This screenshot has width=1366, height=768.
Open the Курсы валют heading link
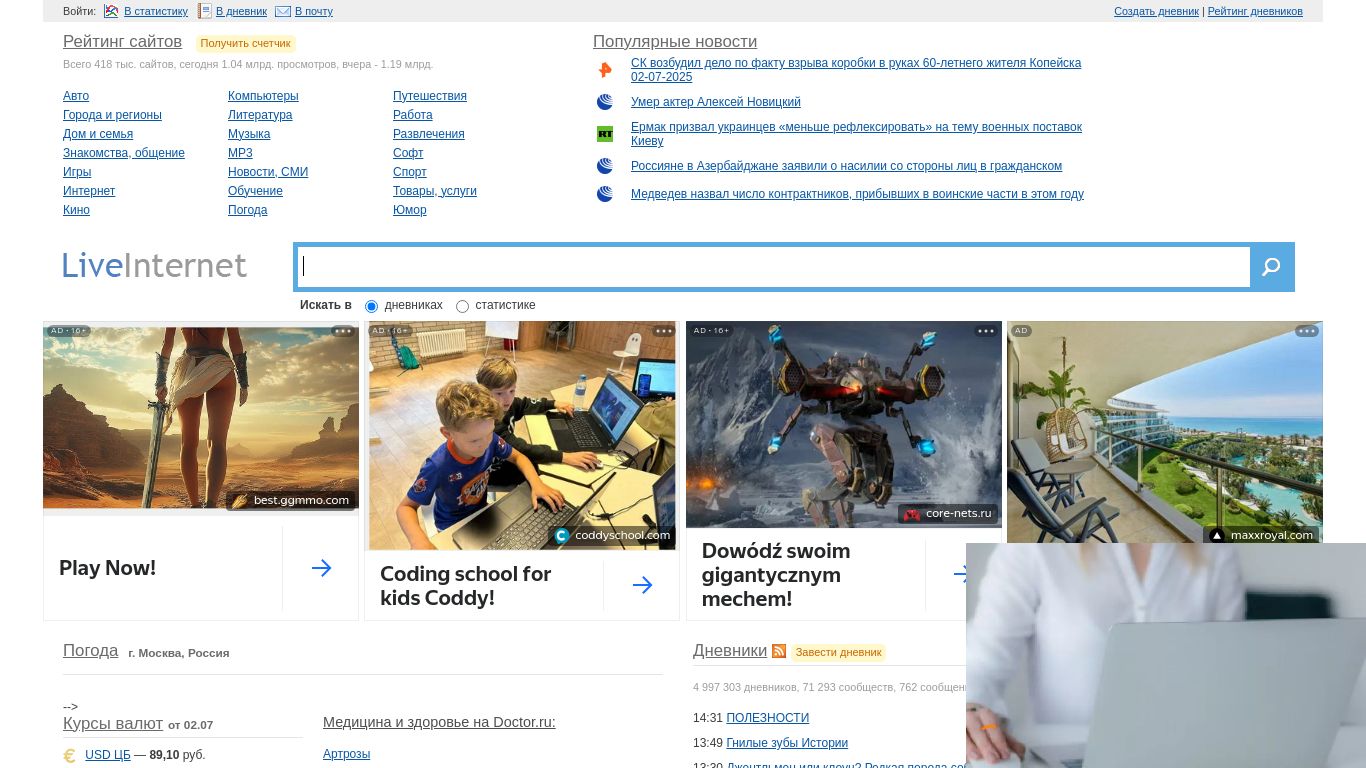(x=113, y=723)
